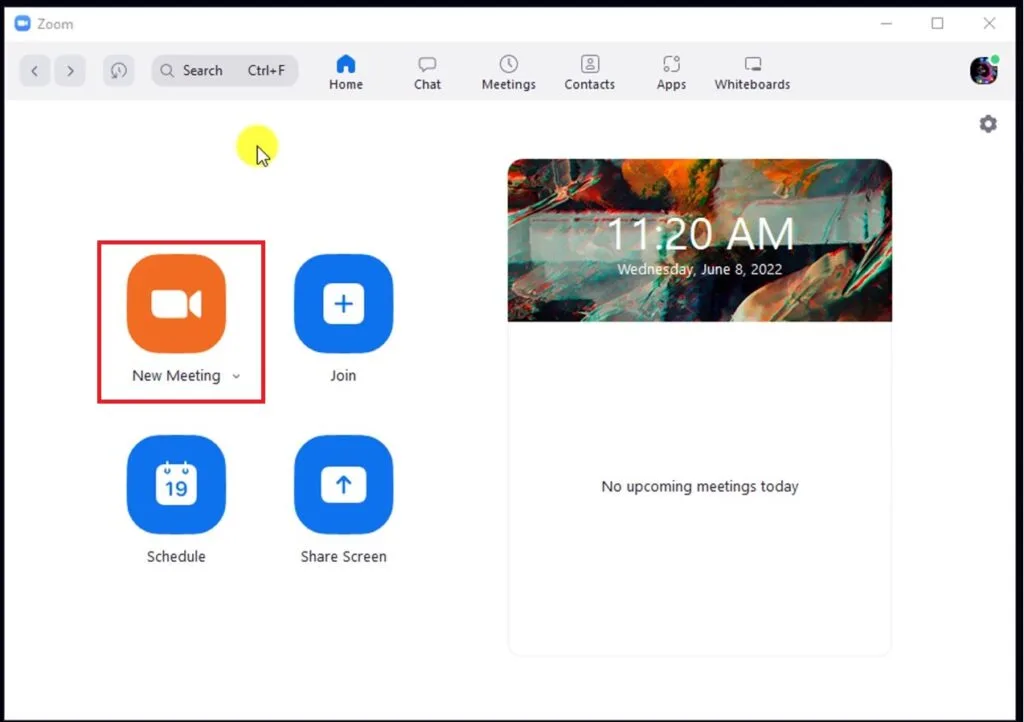Select the Home tab
Image resolution: width=1024 pixels, height=722 pixels.
[x=346, y=72]
